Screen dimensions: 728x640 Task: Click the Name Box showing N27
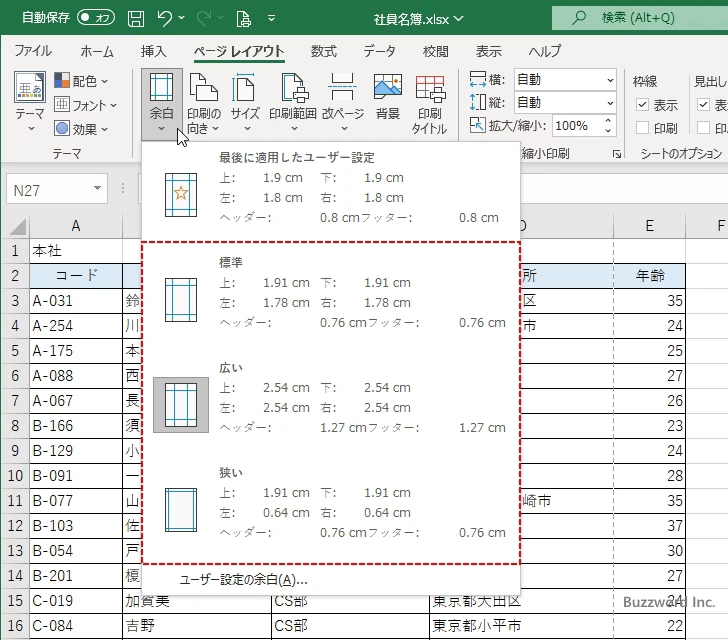(50, 190)
